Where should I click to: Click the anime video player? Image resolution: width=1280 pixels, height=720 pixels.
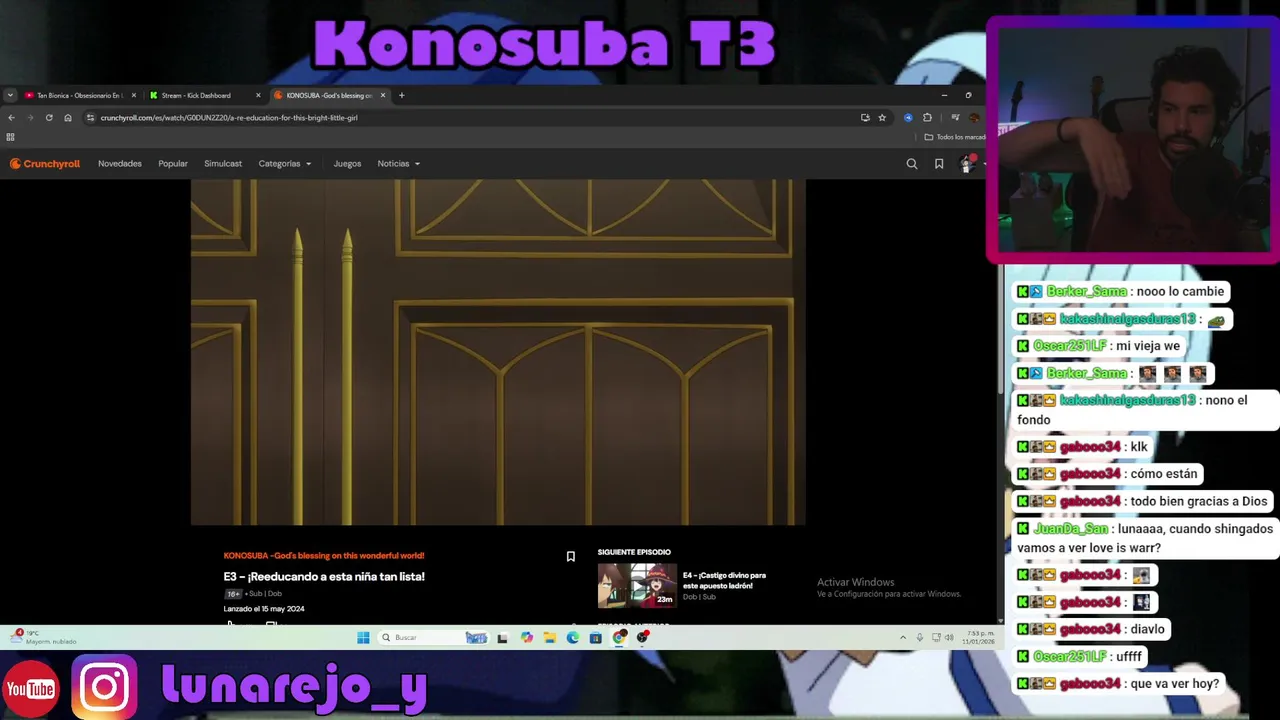(x=498, y=352)
